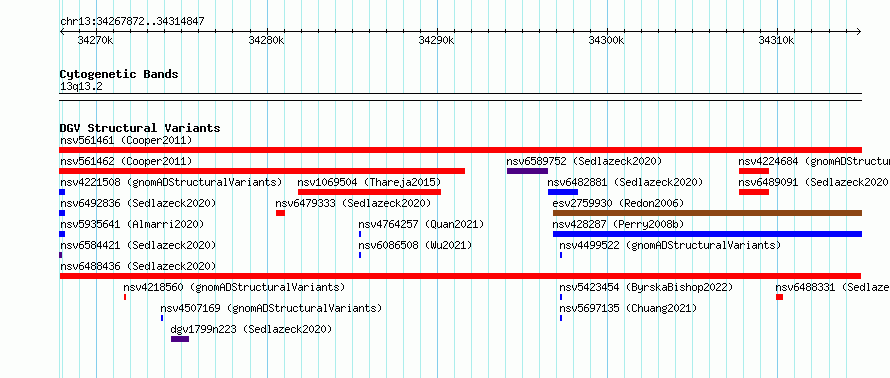Select the red bar under nsv1069504
Viewport: 890px width, 378px height.
[x=369, y=192]
